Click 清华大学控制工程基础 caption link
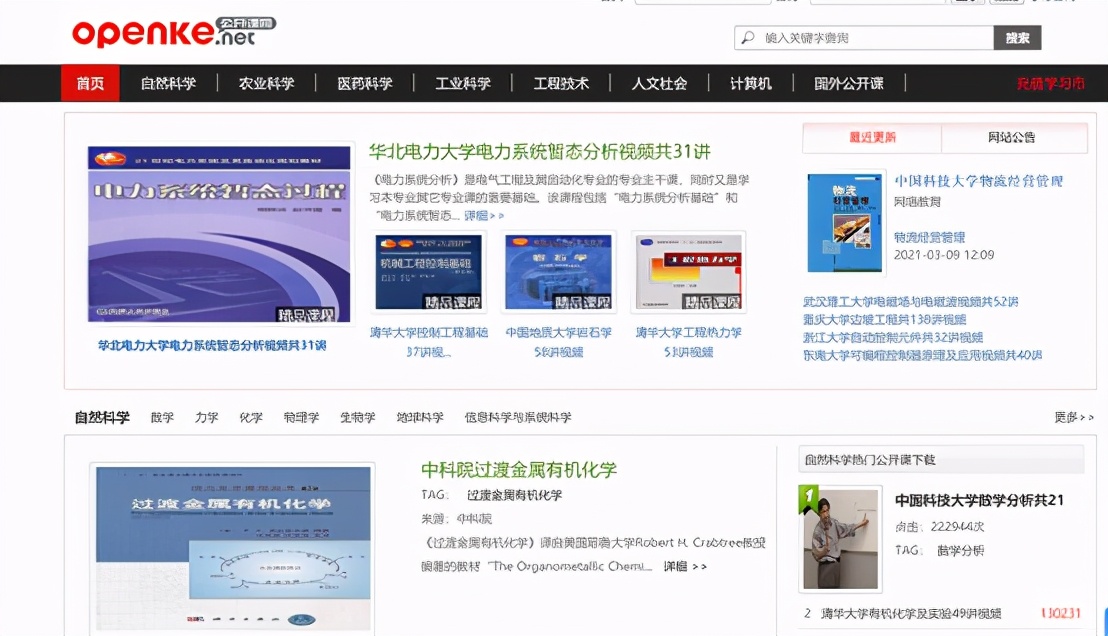The image size is (1108, 636). coord(429,341)
